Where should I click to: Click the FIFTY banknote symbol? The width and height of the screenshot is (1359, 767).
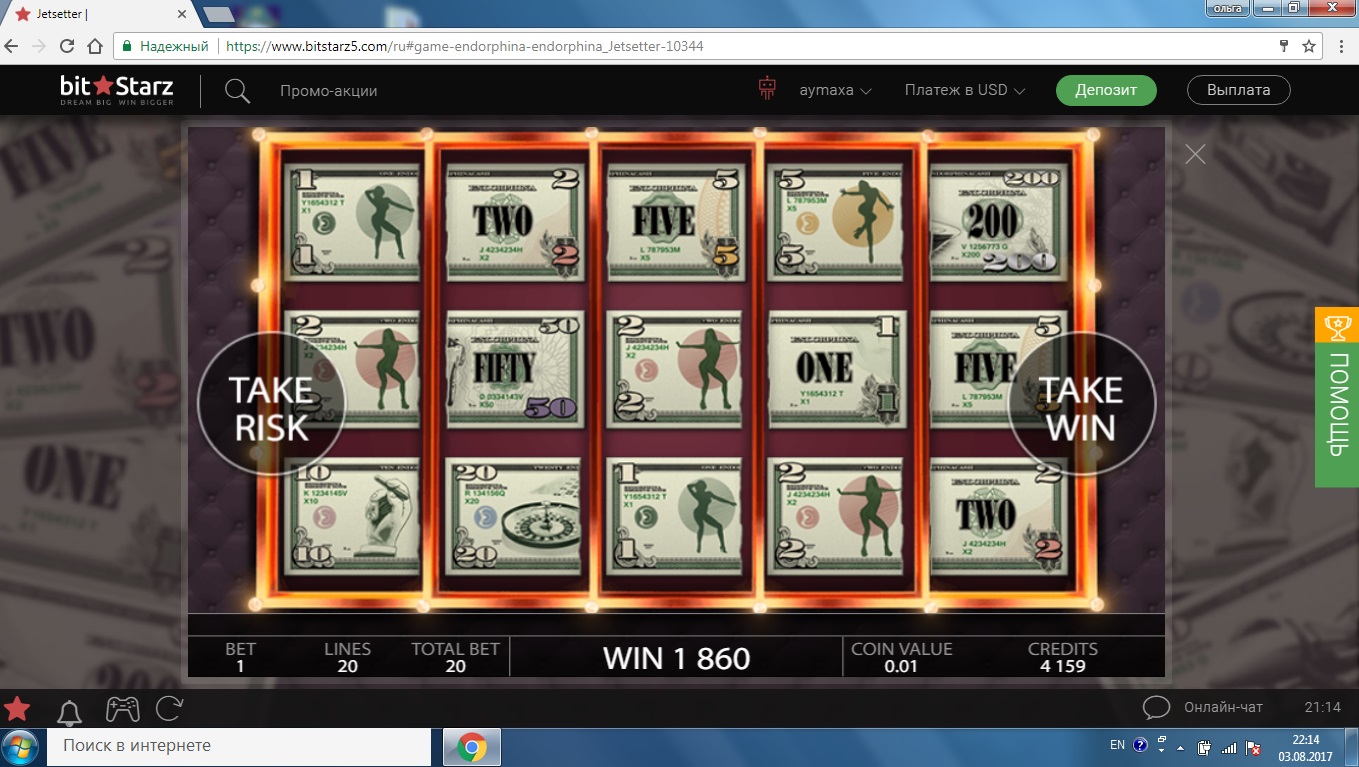point(516,368)
